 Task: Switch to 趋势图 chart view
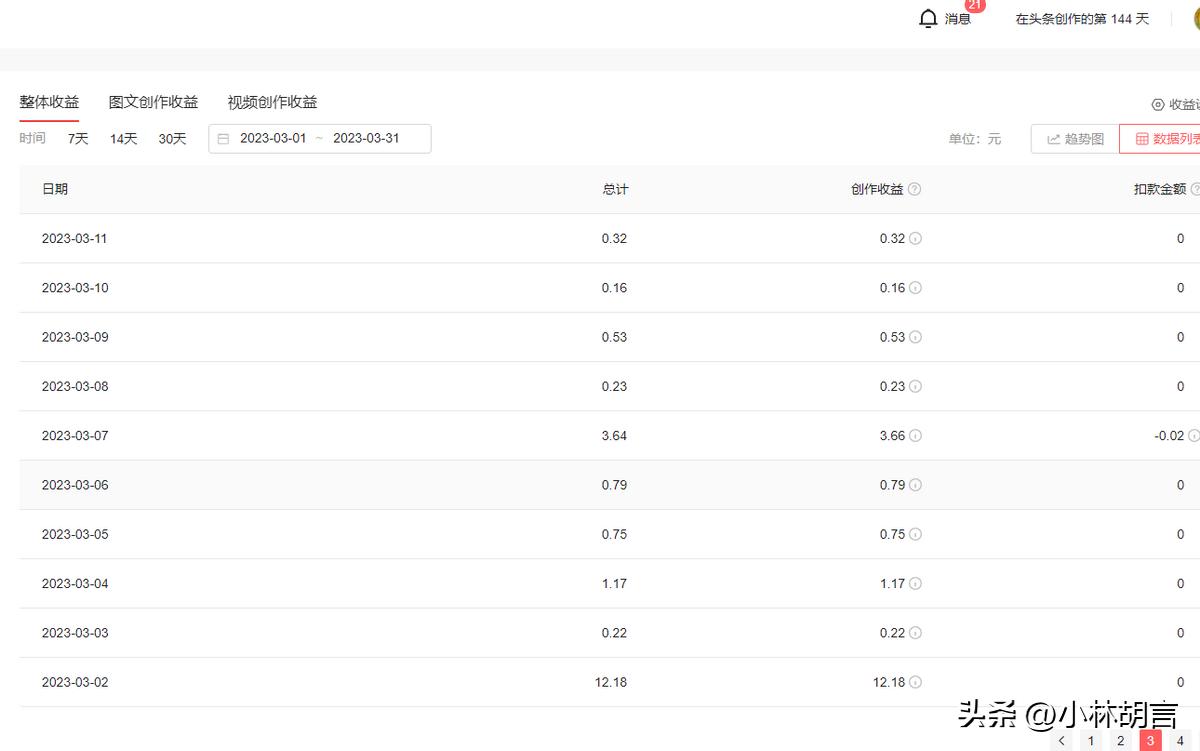click(1075, 139)
